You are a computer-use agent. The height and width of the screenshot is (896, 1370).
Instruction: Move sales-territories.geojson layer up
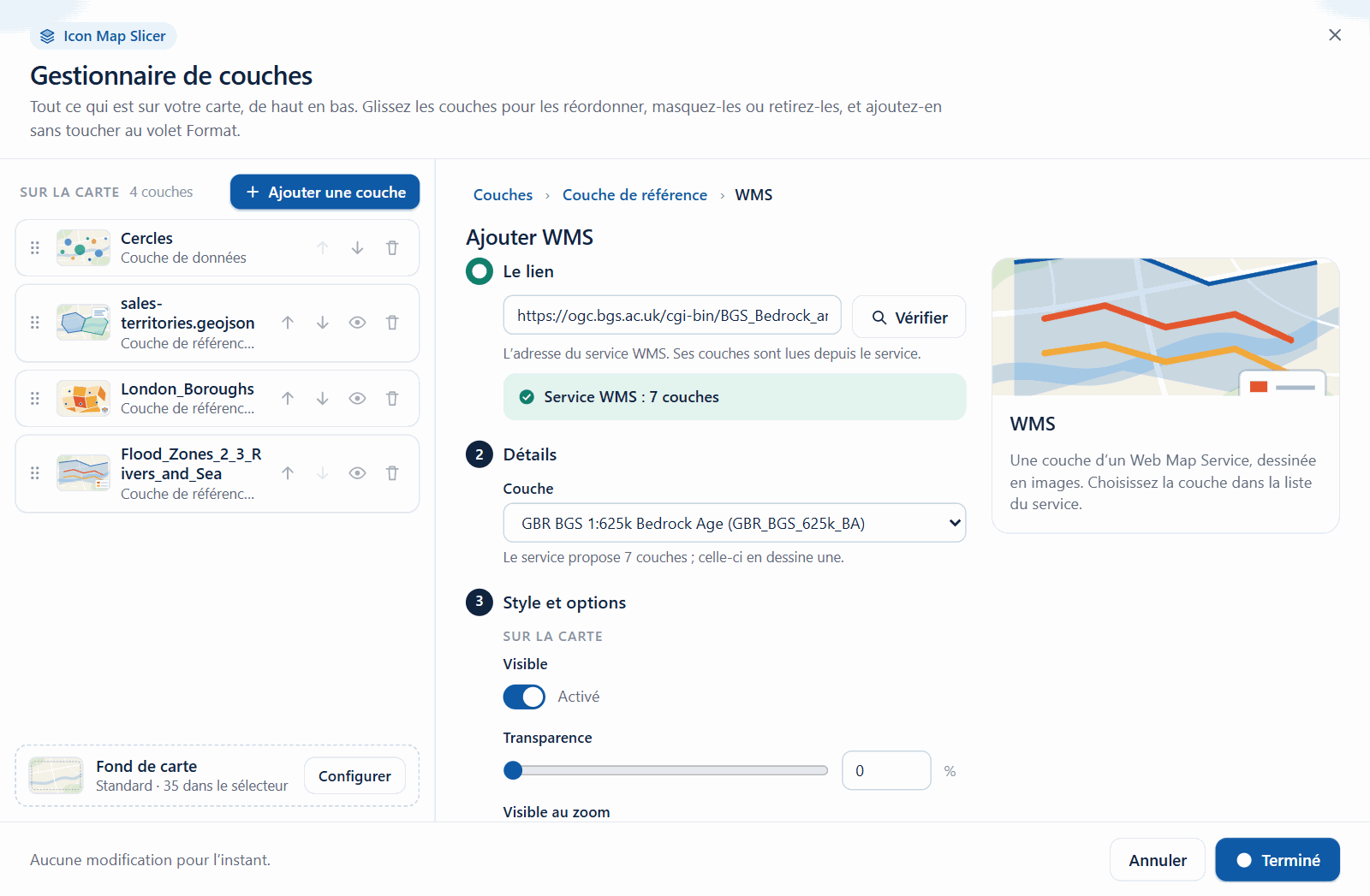pos(288,323)
